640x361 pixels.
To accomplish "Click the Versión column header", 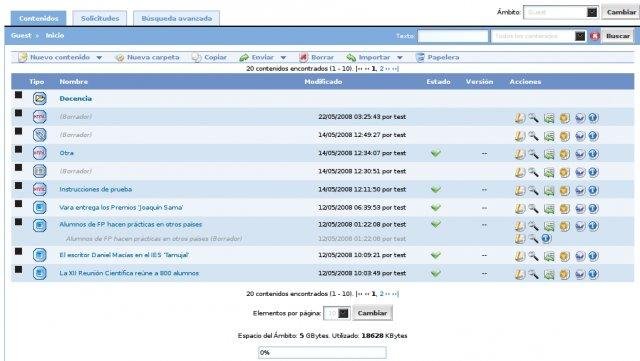I will tap(479, 82).
